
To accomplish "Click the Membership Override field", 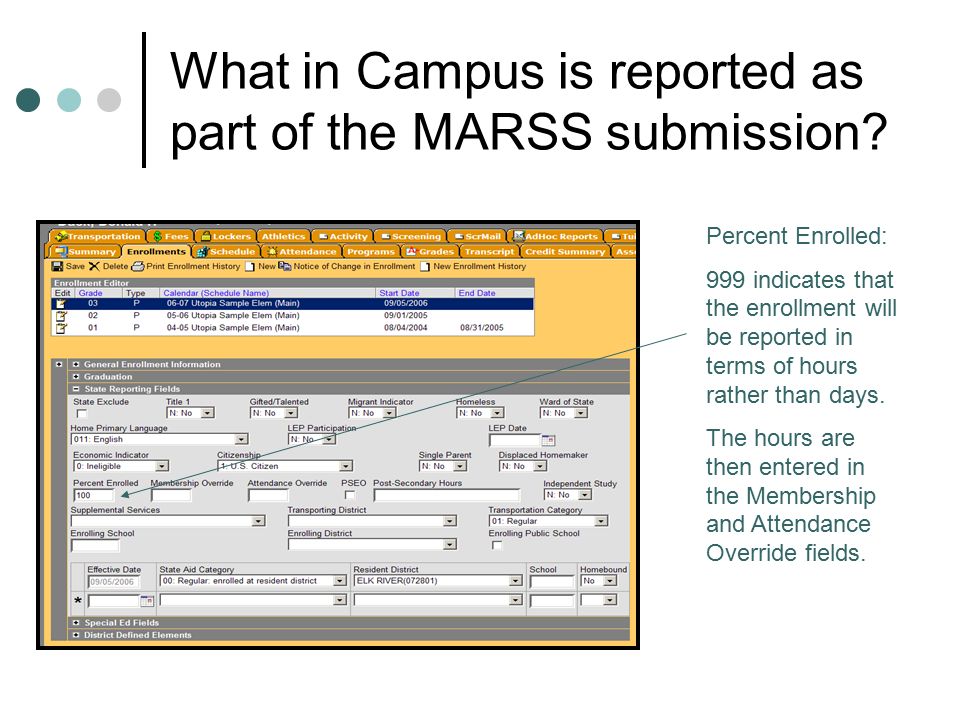I will (x=171, y=495).
